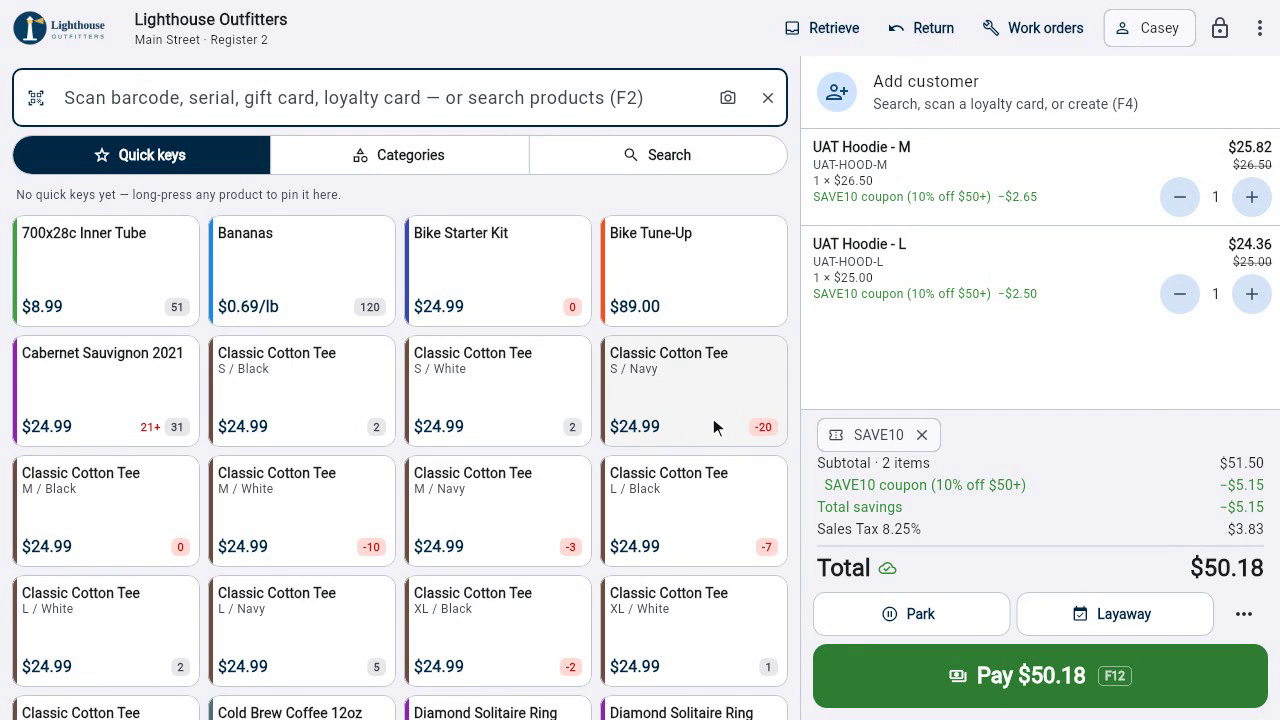Viewport: 1280px width, 720px height.
Task: Click the Return undo arrow icon
Action: click(x=896, y=28)
